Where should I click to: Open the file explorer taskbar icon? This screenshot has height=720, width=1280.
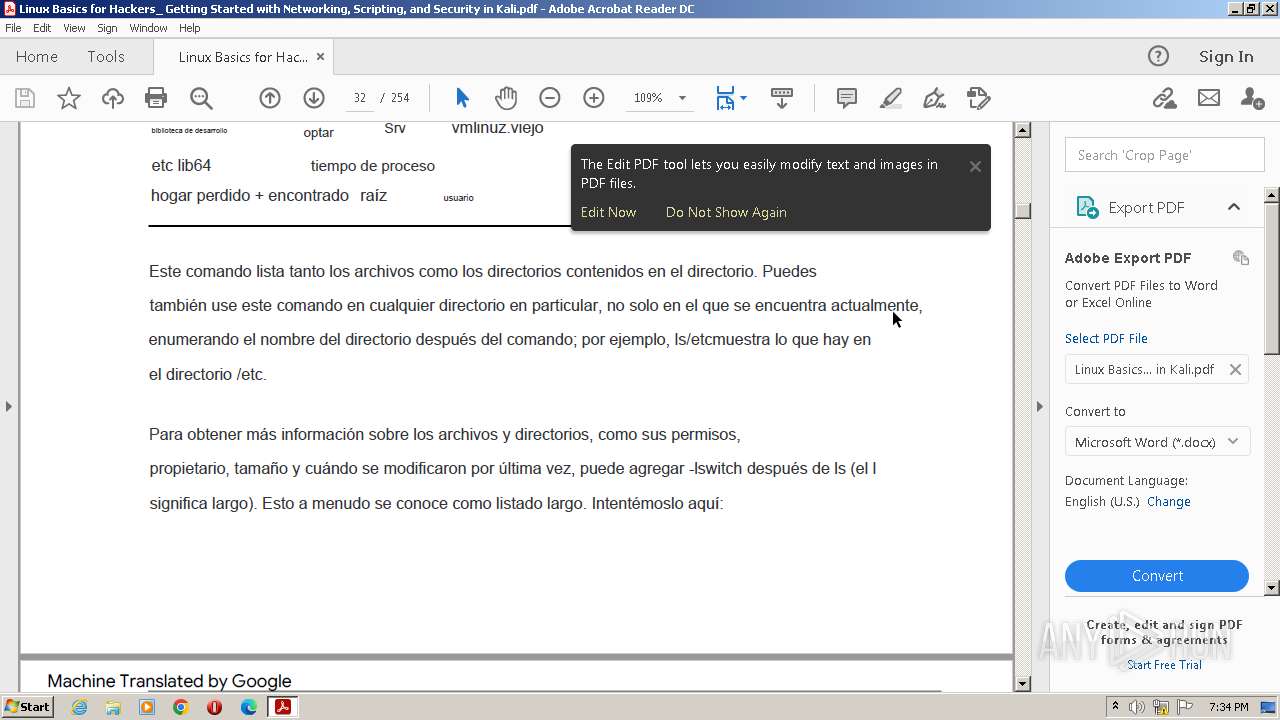pyautogui.click(x=113, y=707)
